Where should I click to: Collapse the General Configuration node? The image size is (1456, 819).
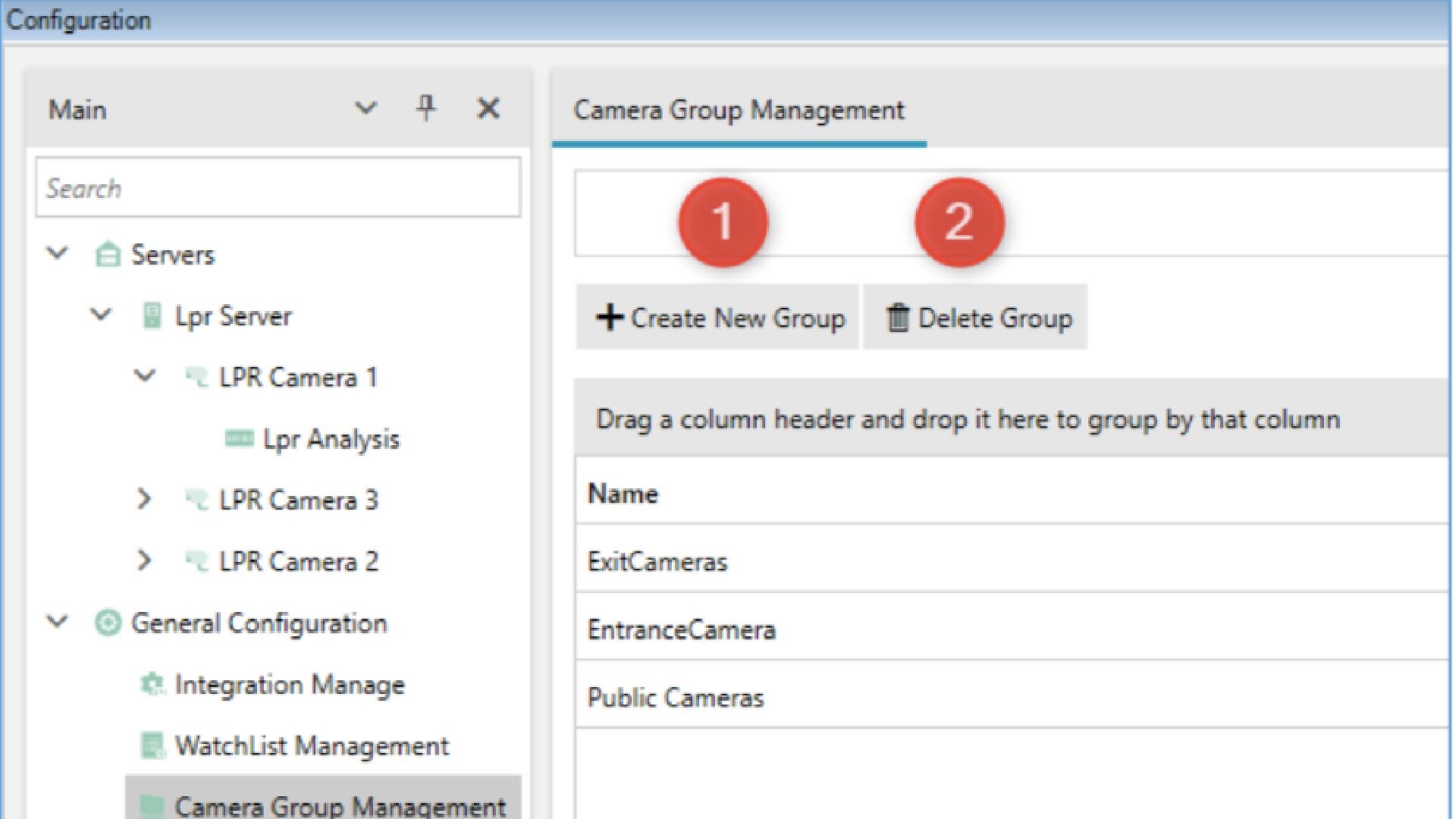[58, 622]
